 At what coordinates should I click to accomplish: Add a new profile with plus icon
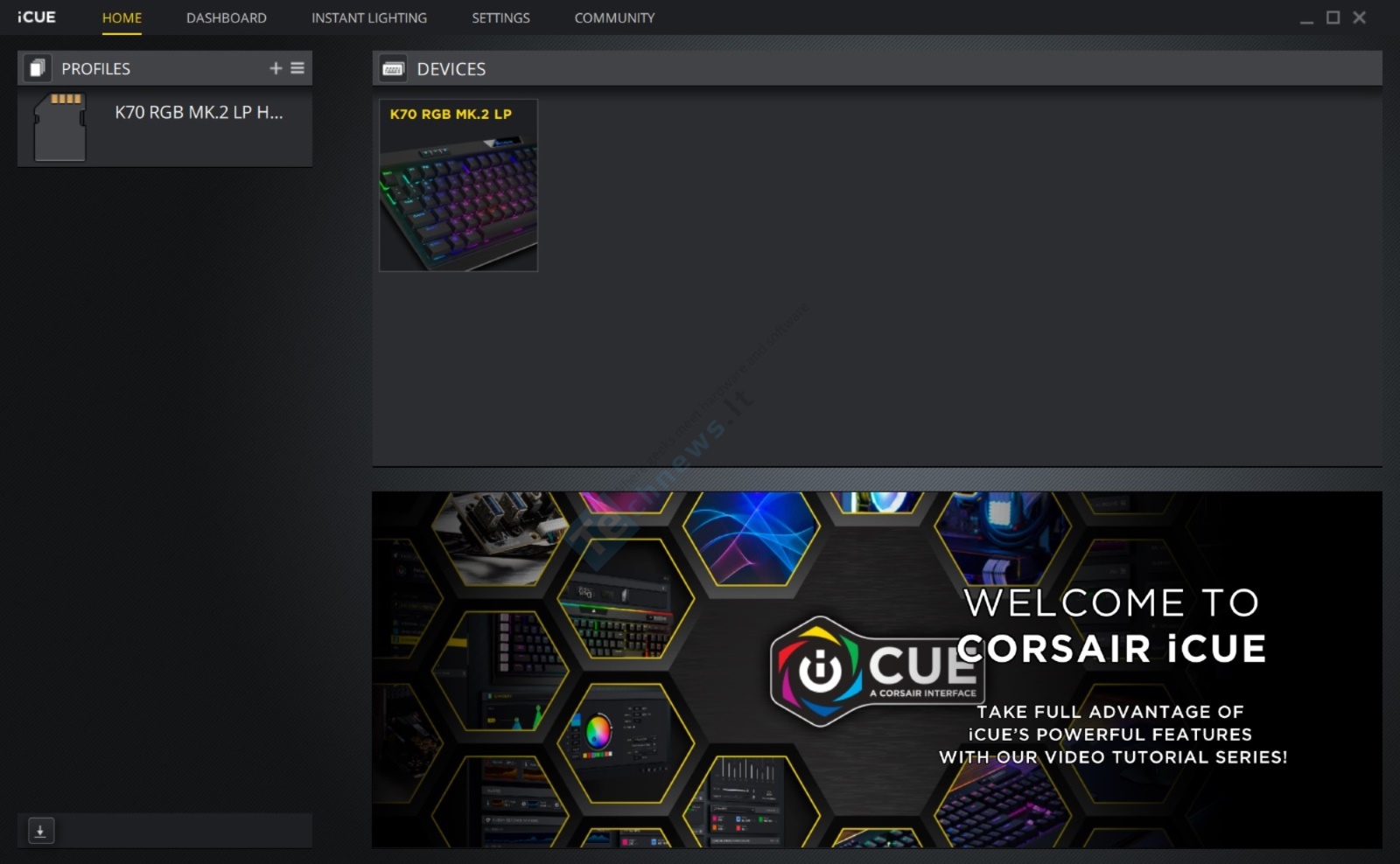[276, 68]
